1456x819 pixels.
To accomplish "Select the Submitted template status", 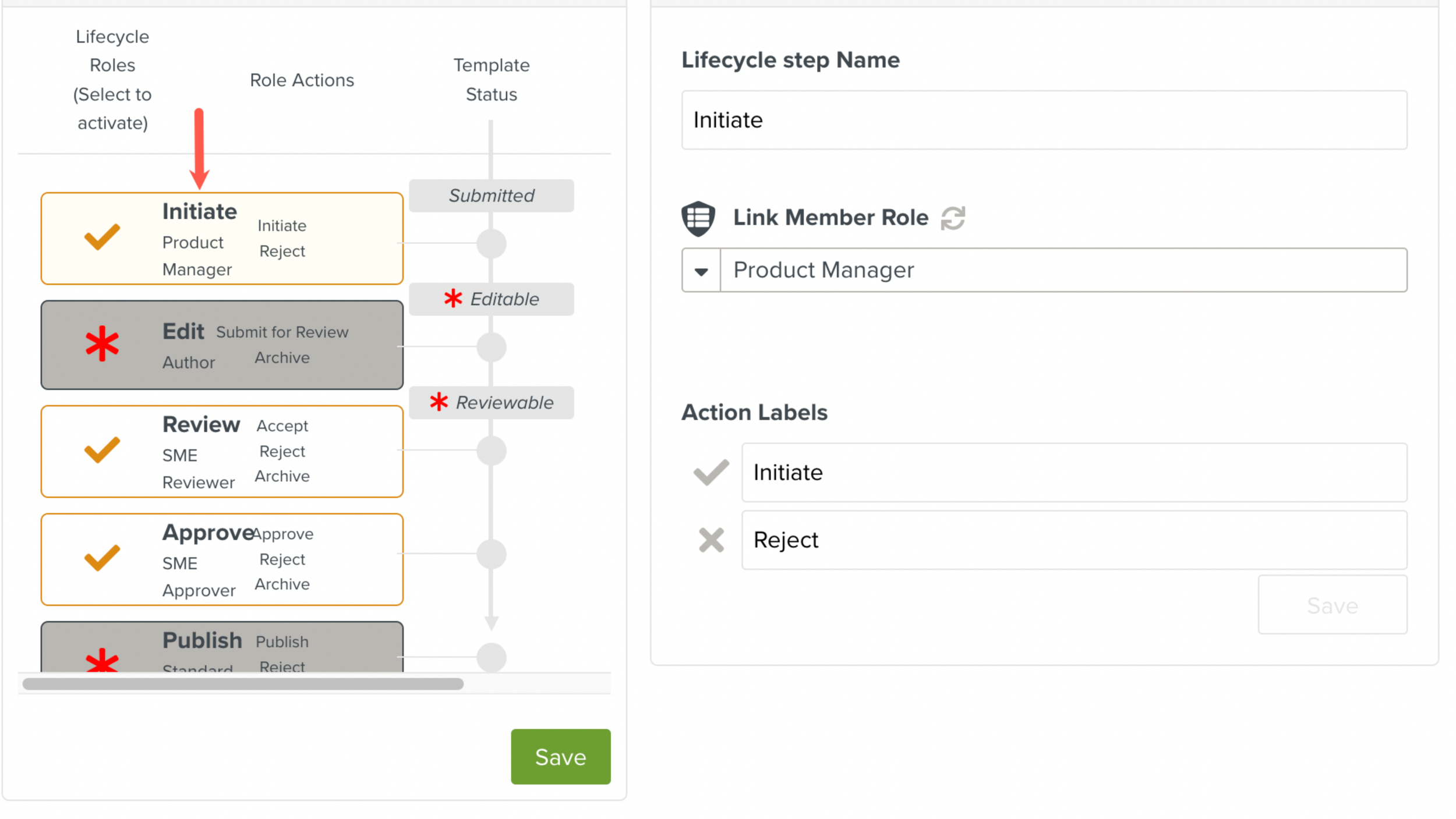I will tap(491, 196).
